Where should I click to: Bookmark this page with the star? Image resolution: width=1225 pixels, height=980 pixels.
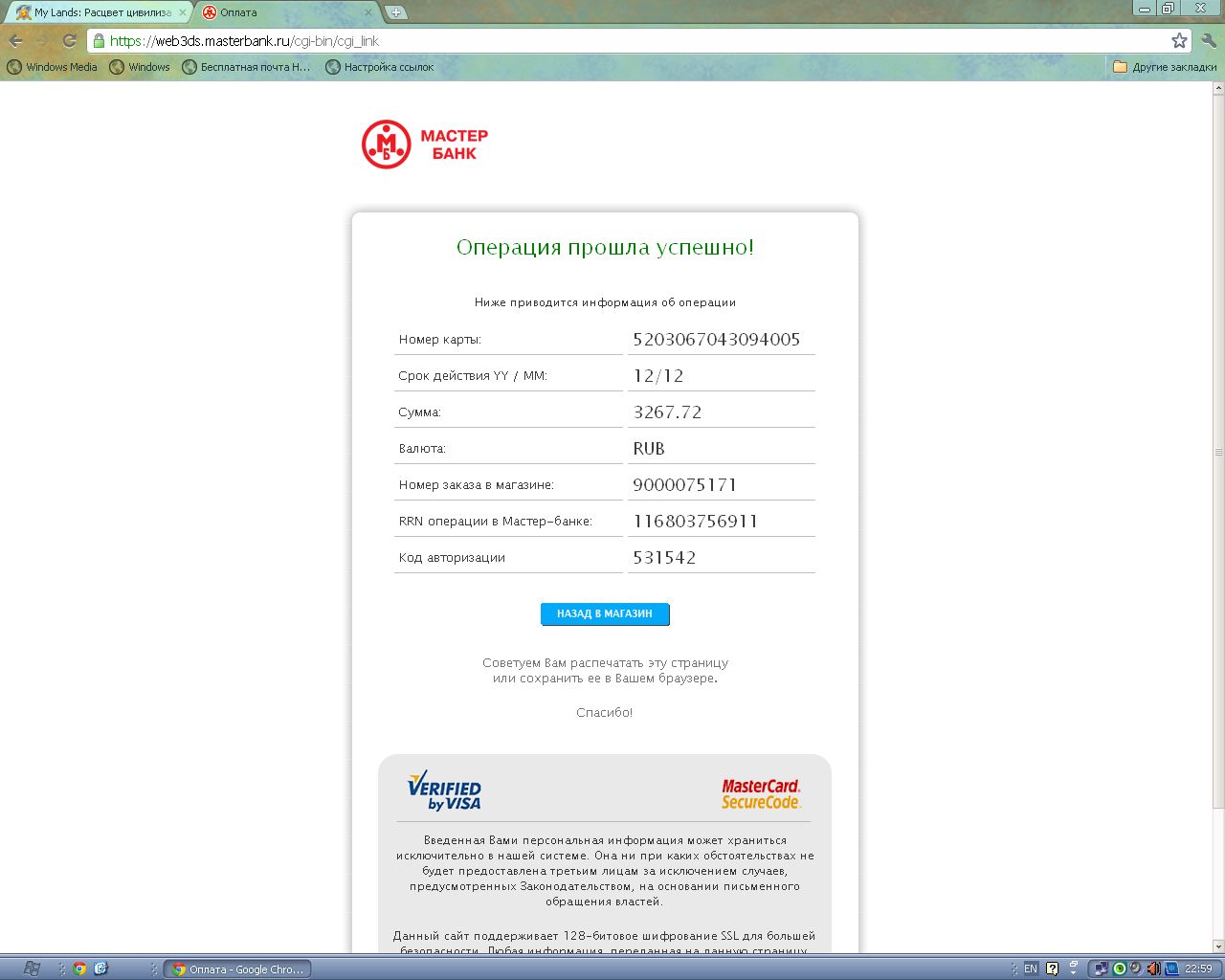1179,41
